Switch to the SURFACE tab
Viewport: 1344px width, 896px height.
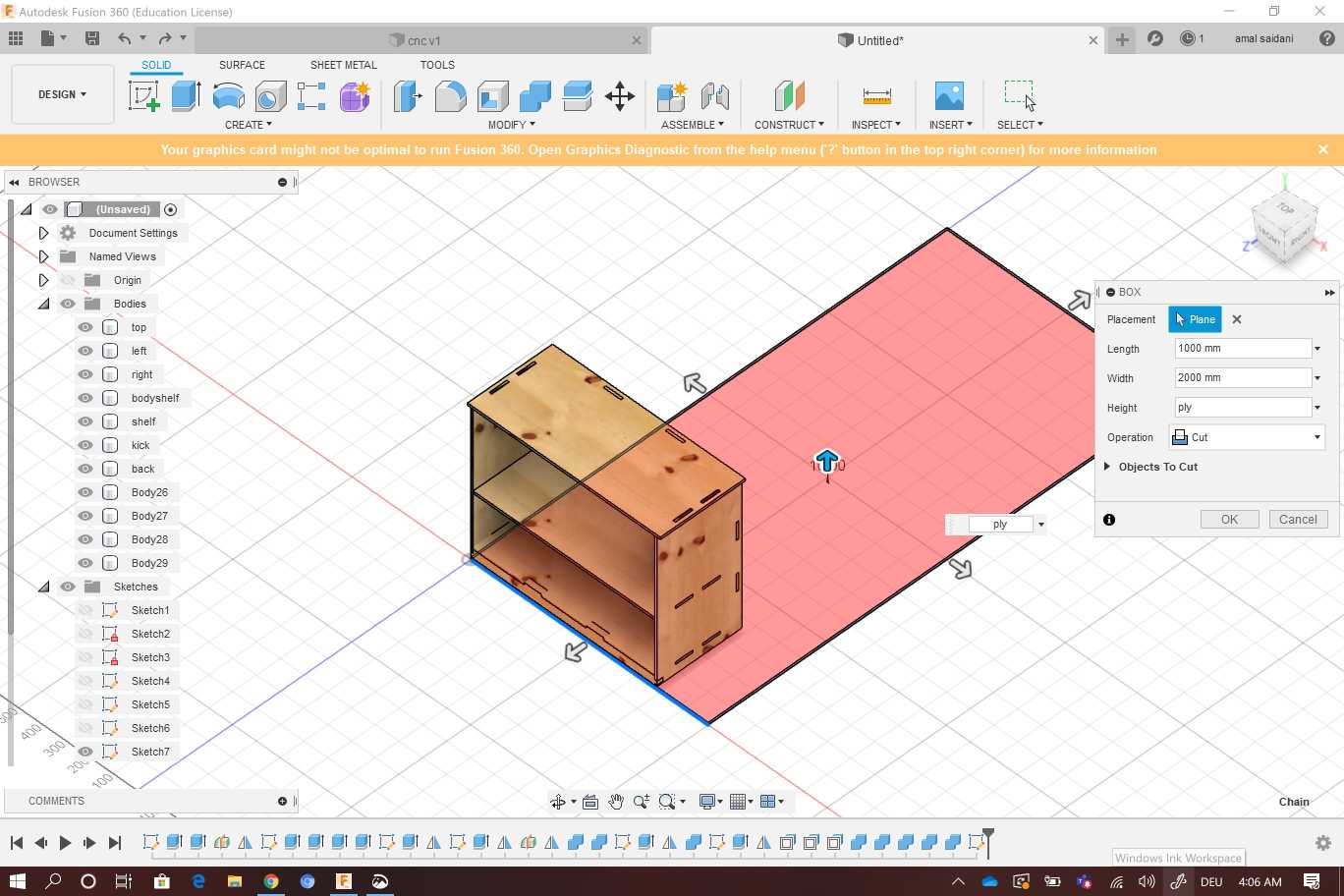point(242,65)
